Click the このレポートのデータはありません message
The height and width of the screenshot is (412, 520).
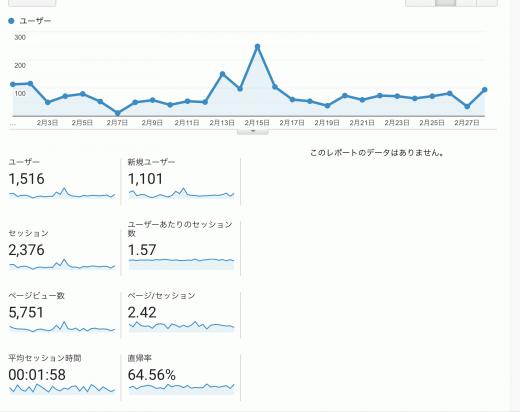[x=377, y=153]
